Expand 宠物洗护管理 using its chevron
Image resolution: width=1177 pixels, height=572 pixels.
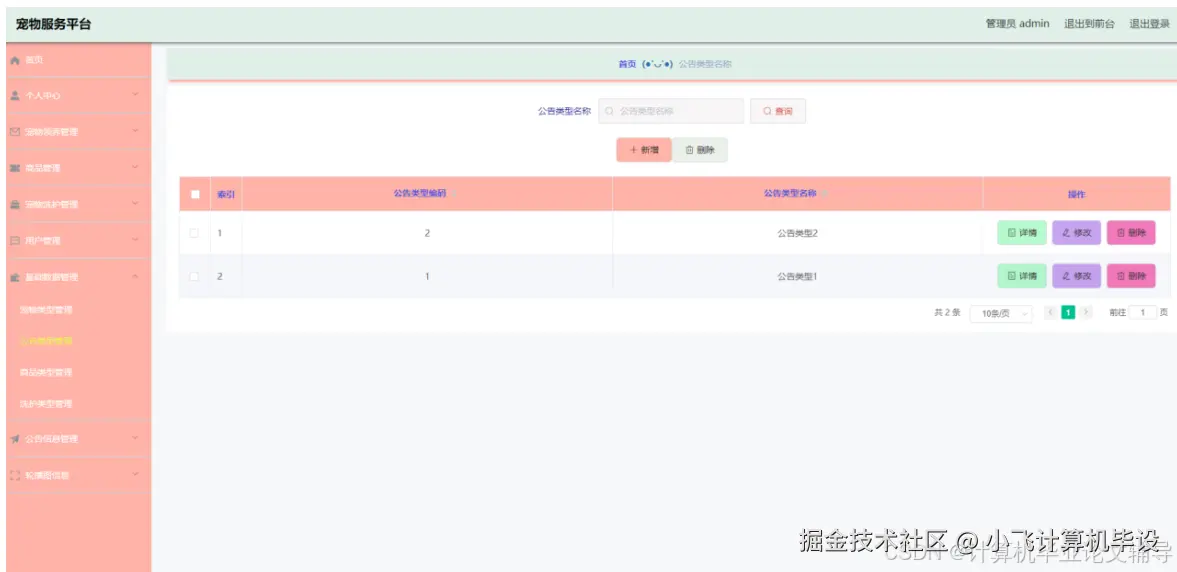pyautogui.click(x=135, y=203)
